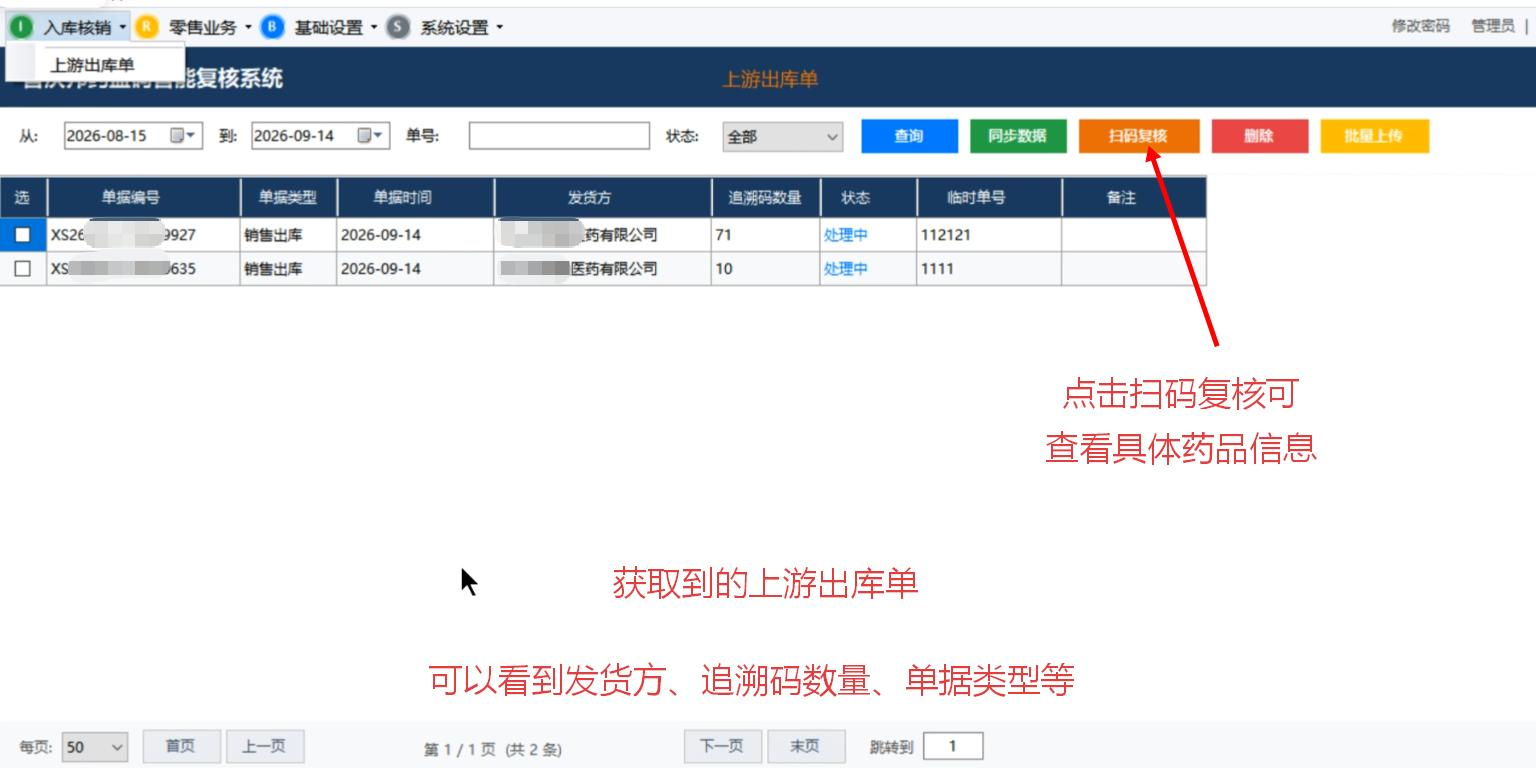
Task: Tick the checkbox for order ending 635
Action: 23,269
